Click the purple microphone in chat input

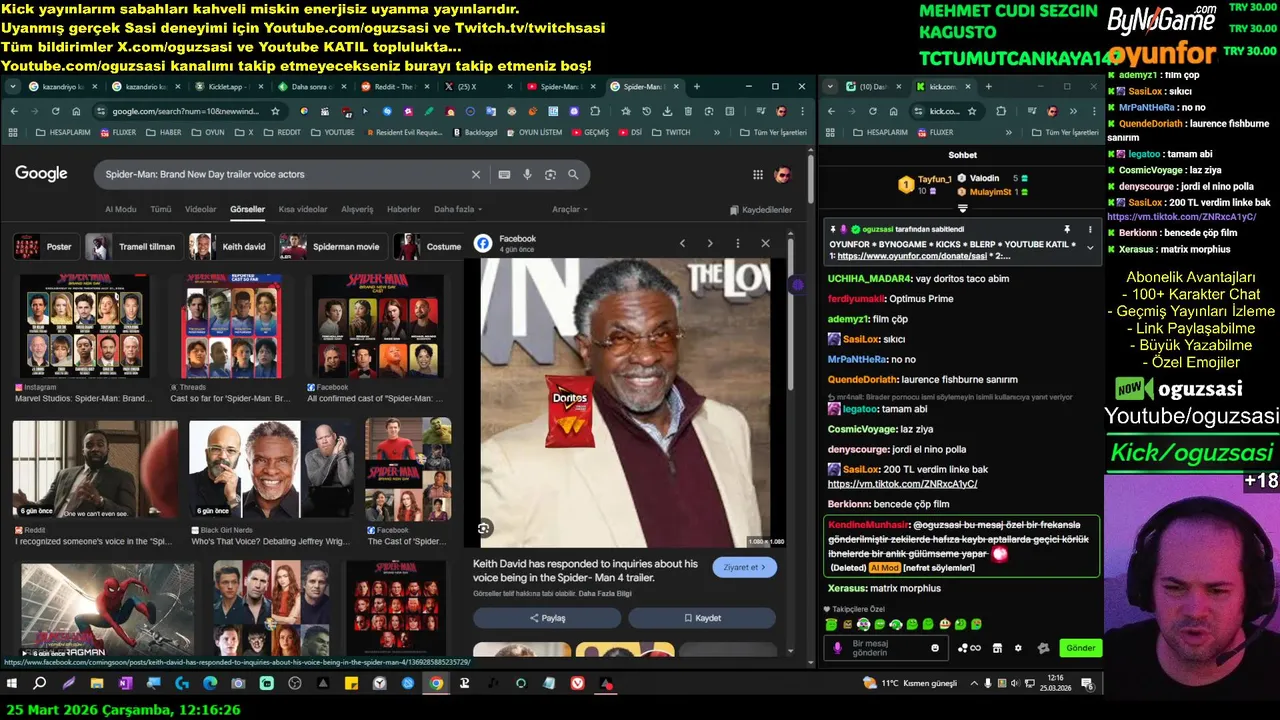point(837,648)
